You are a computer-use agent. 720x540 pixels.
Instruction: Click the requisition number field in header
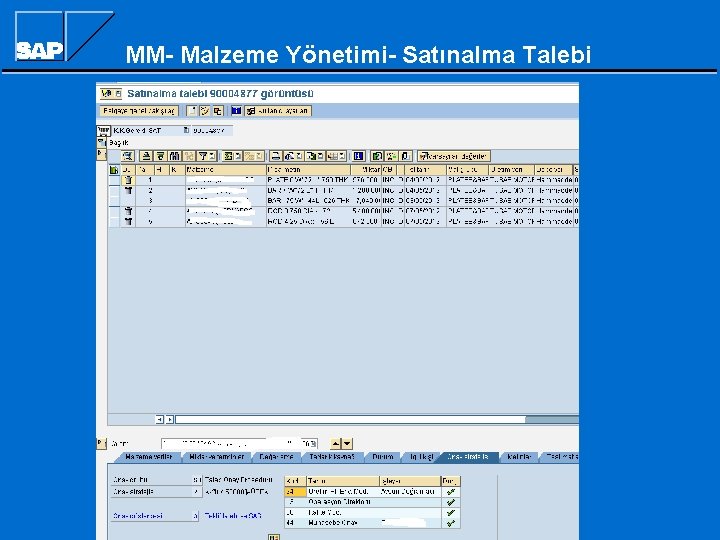point(212,130)
